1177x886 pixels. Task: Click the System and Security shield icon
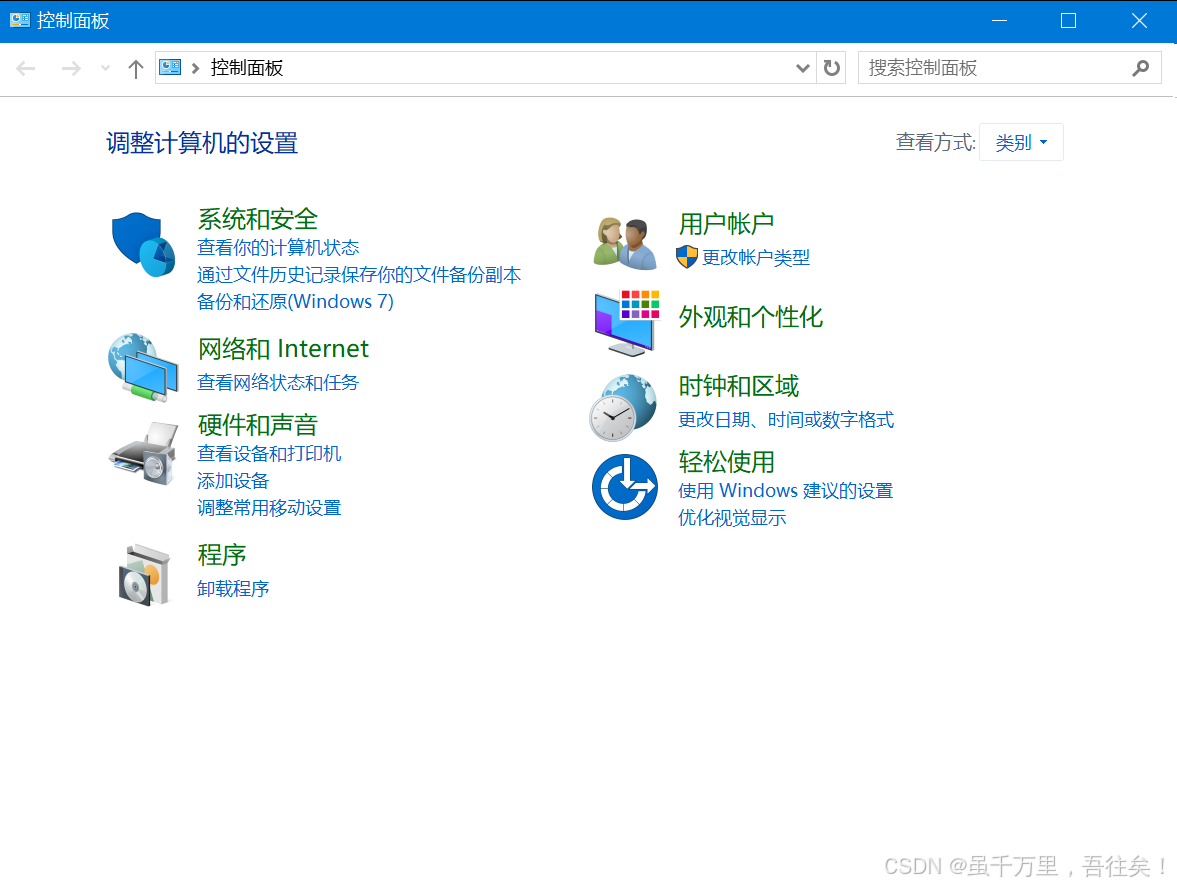pyautogui.click(x=143, y=245)
